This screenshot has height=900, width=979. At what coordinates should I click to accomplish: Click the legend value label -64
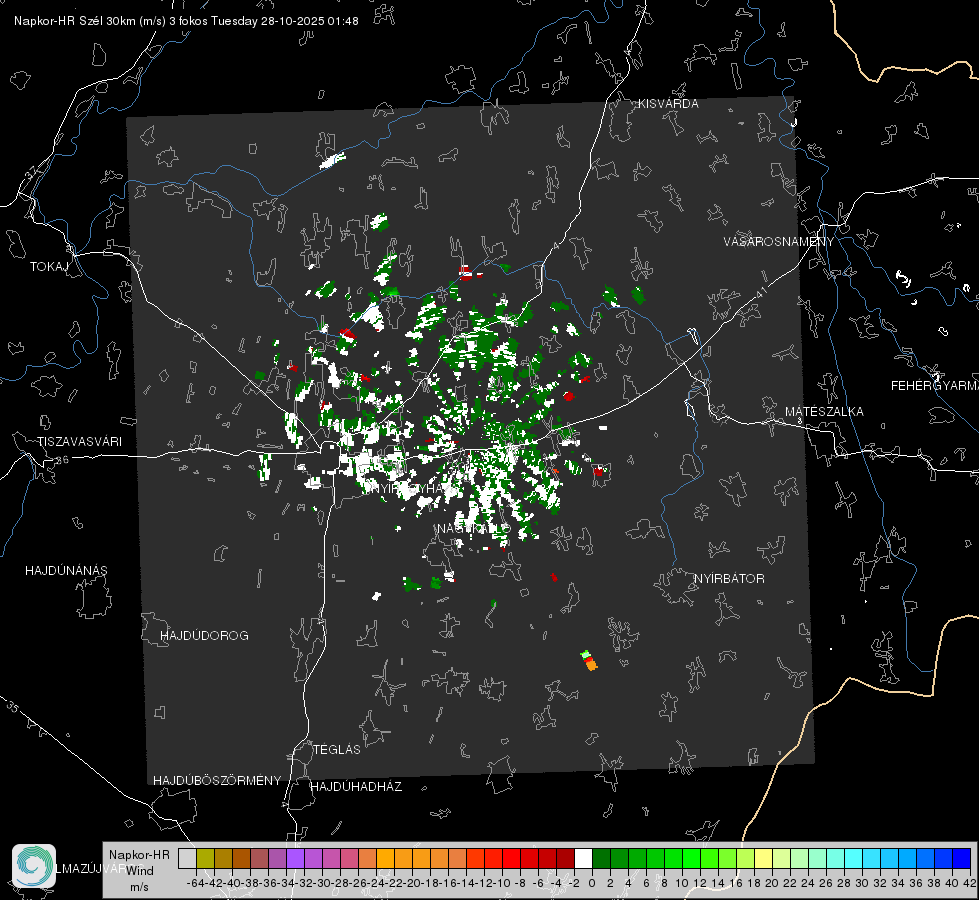click(196, 883)
